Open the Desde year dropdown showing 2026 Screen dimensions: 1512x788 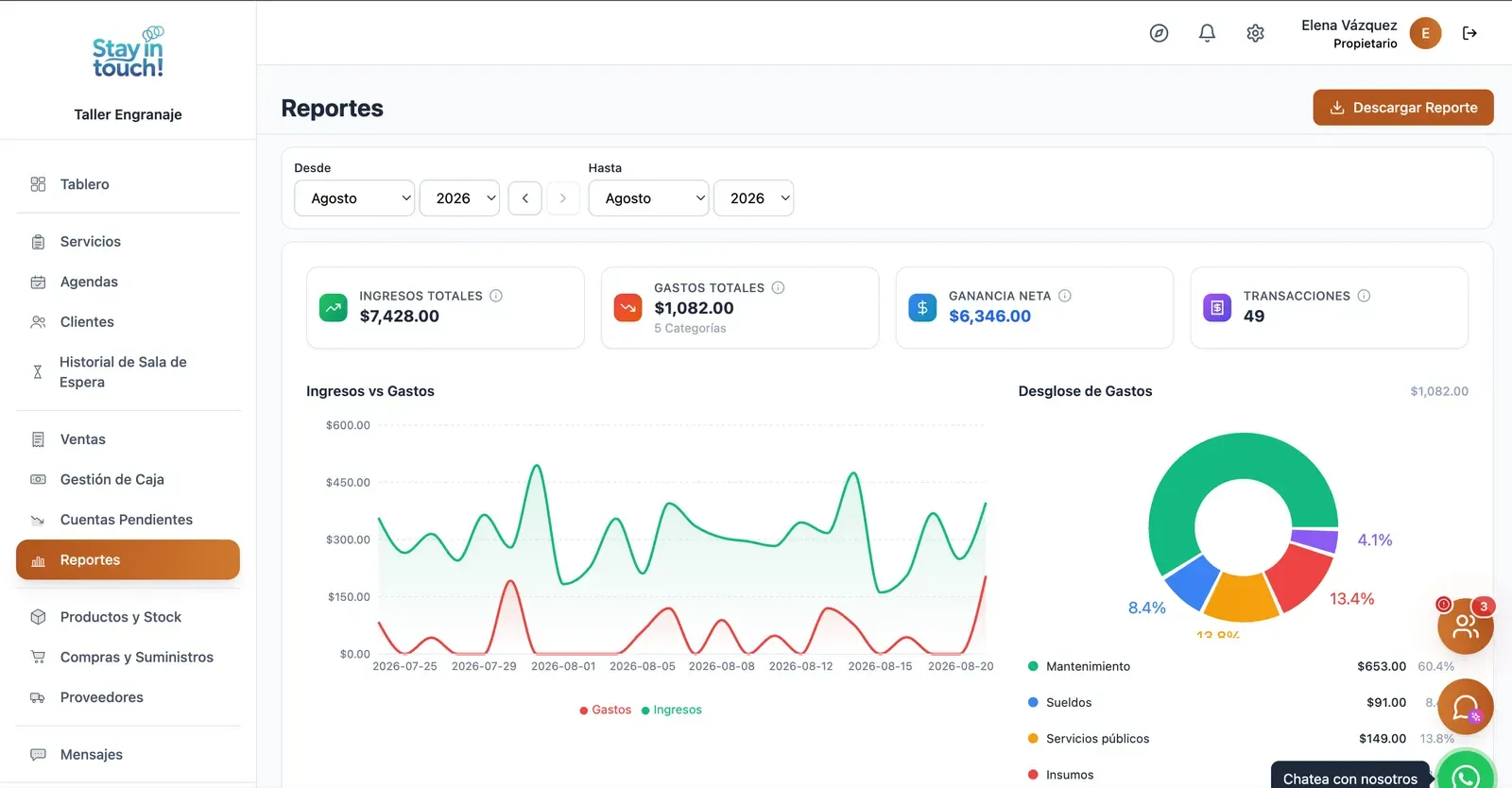pos(459,198)
